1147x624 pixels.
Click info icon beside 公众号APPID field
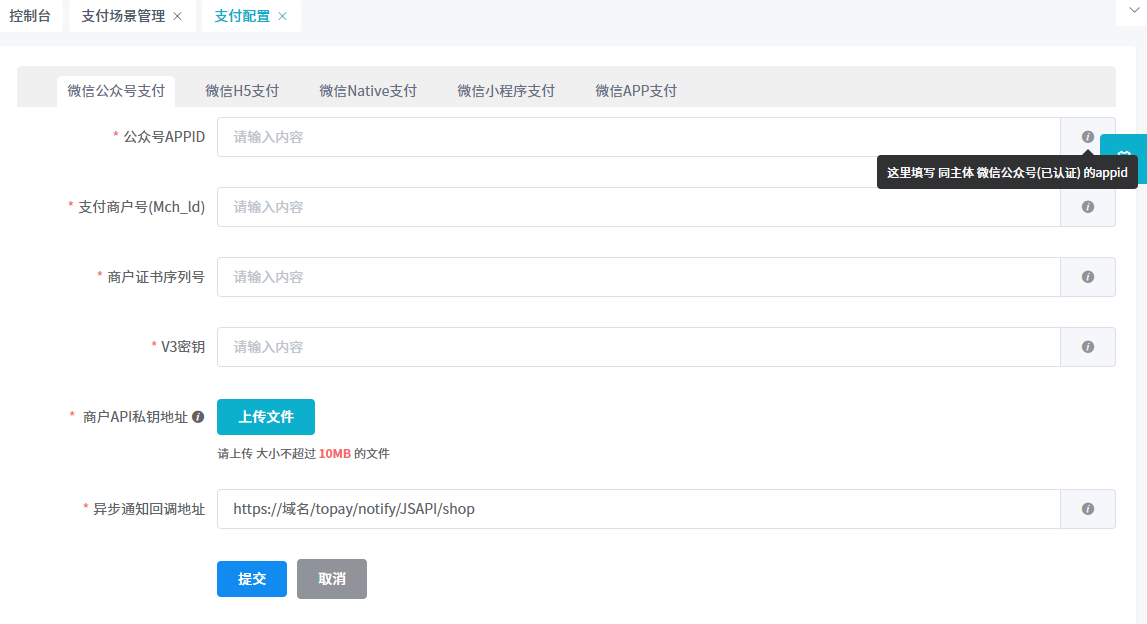1088,137
